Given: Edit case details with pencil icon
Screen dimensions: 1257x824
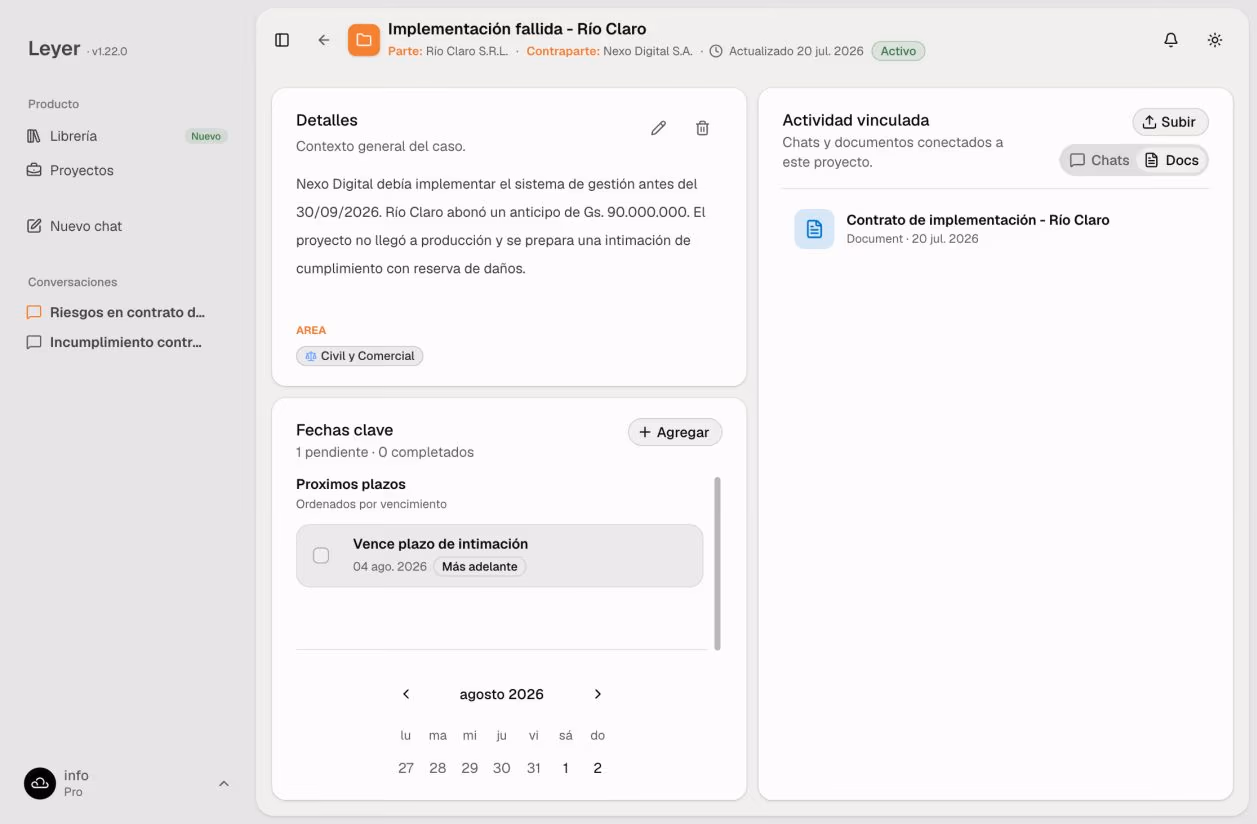Looking at the screenshot, I should (x=658, y=128).
